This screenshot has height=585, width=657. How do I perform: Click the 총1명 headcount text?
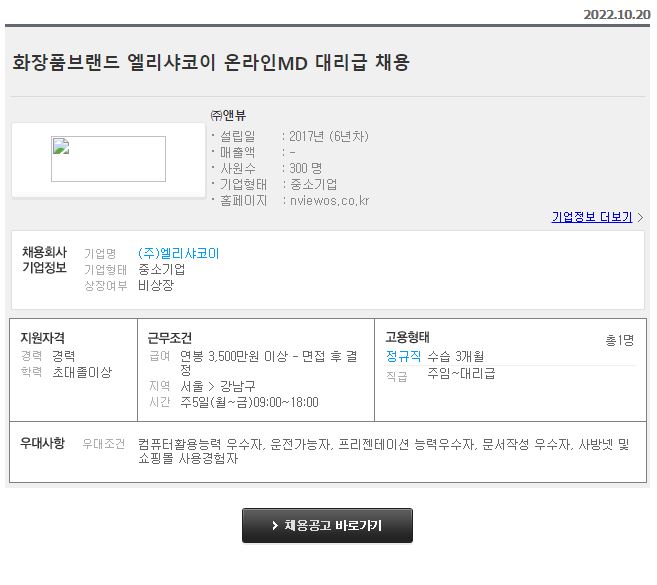tap(620, 340)
